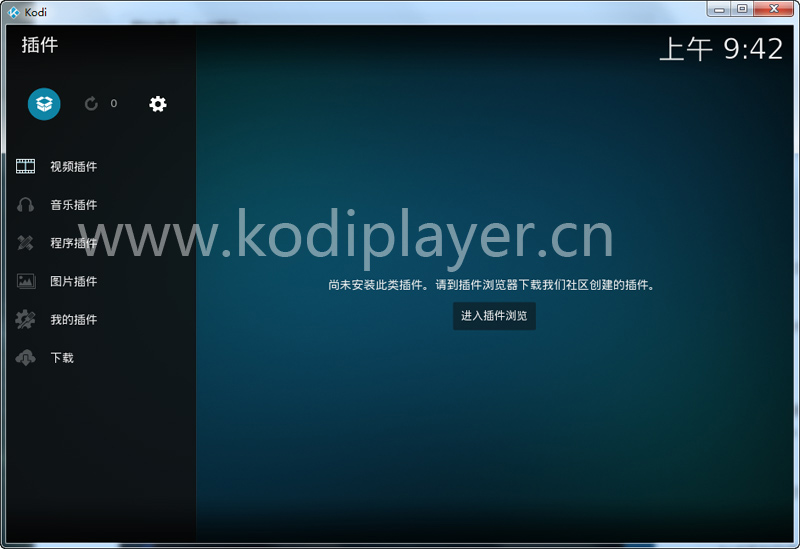The image size is (800, 549).
Task: Open 下载 menu item
Action: (x=101, y=358)
